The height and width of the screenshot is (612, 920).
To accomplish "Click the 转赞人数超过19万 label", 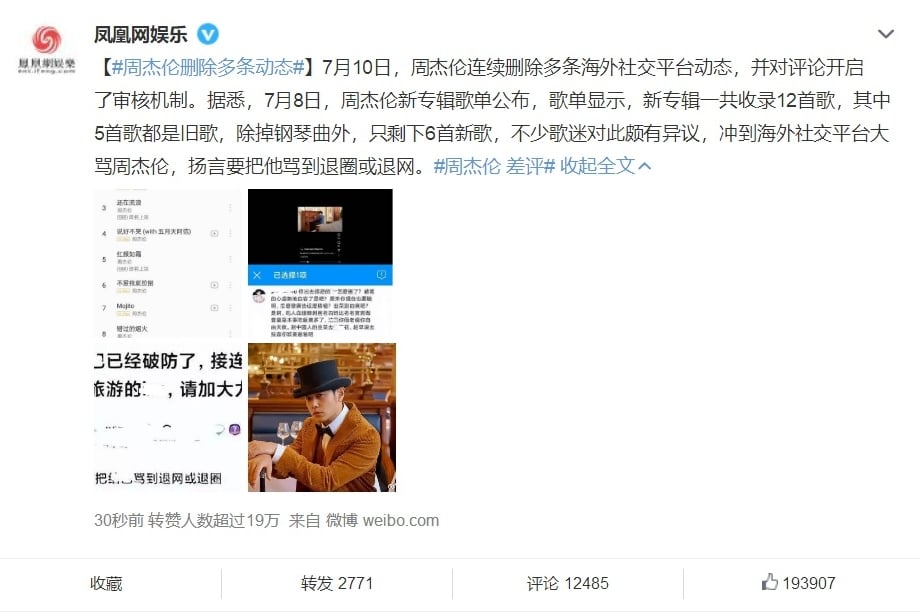I will click(214, 520).
